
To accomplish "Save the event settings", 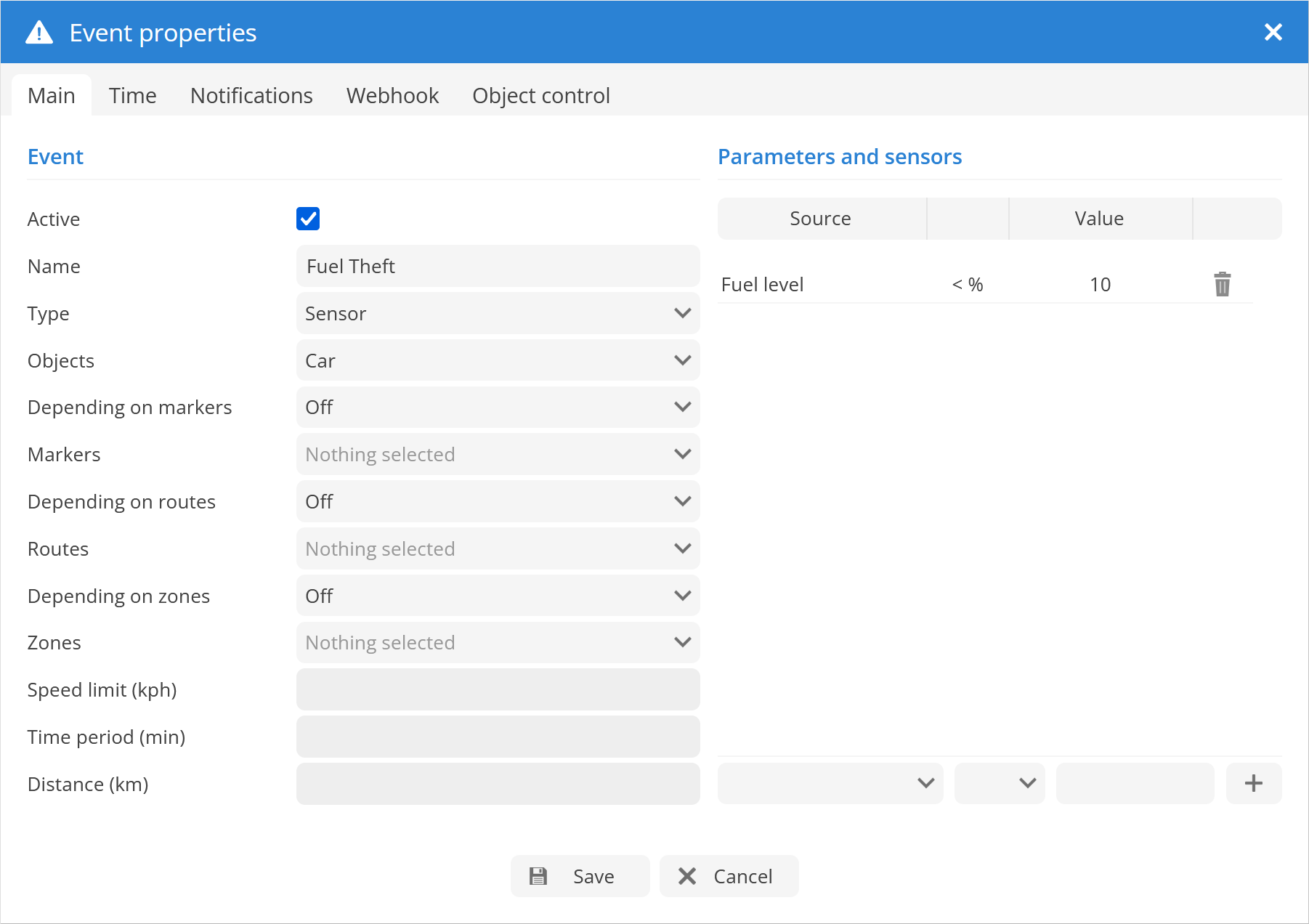I will coord(580,876).
